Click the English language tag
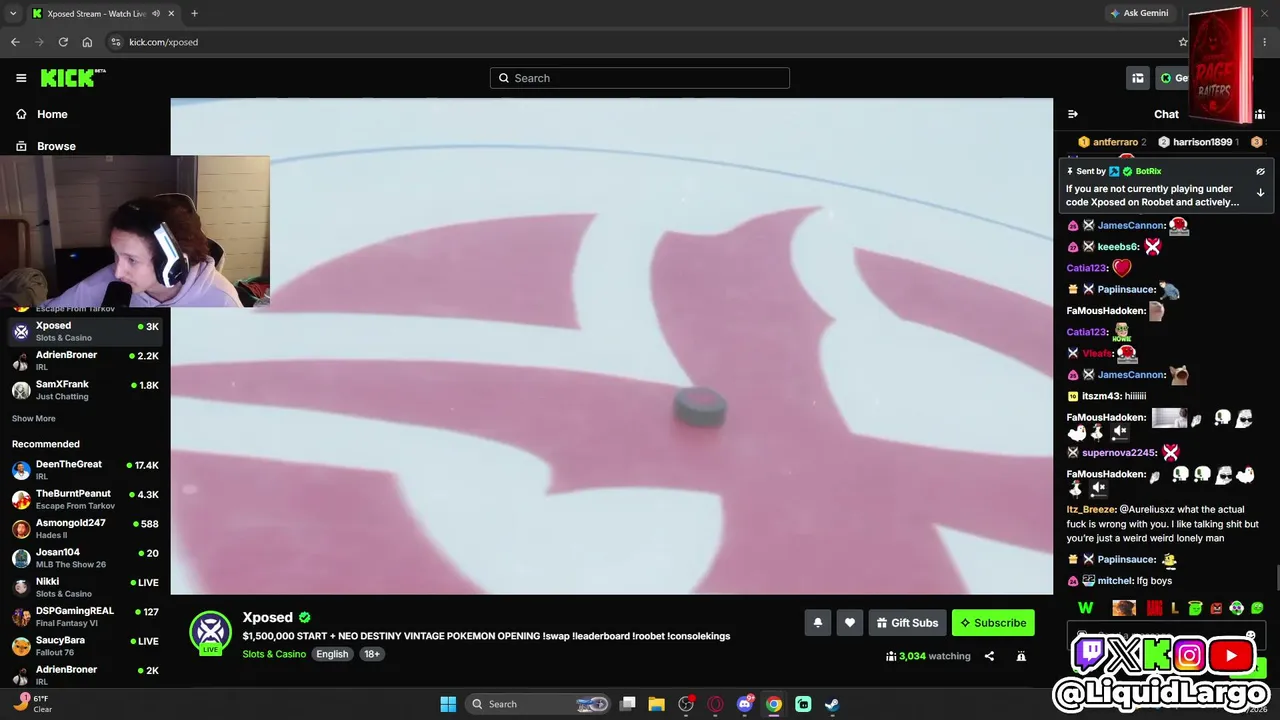 [x=332, y=654]
